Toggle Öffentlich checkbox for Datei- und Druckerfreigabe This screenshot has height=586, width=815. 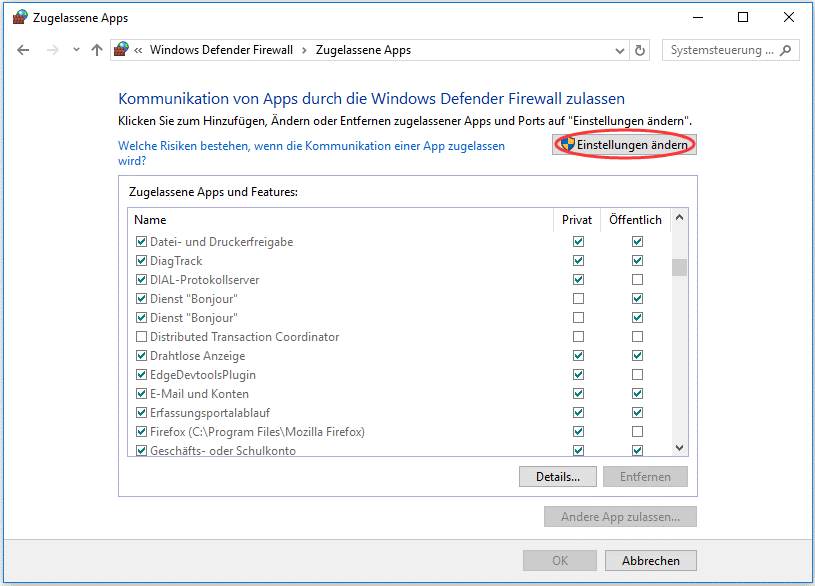tap(637, 242)
